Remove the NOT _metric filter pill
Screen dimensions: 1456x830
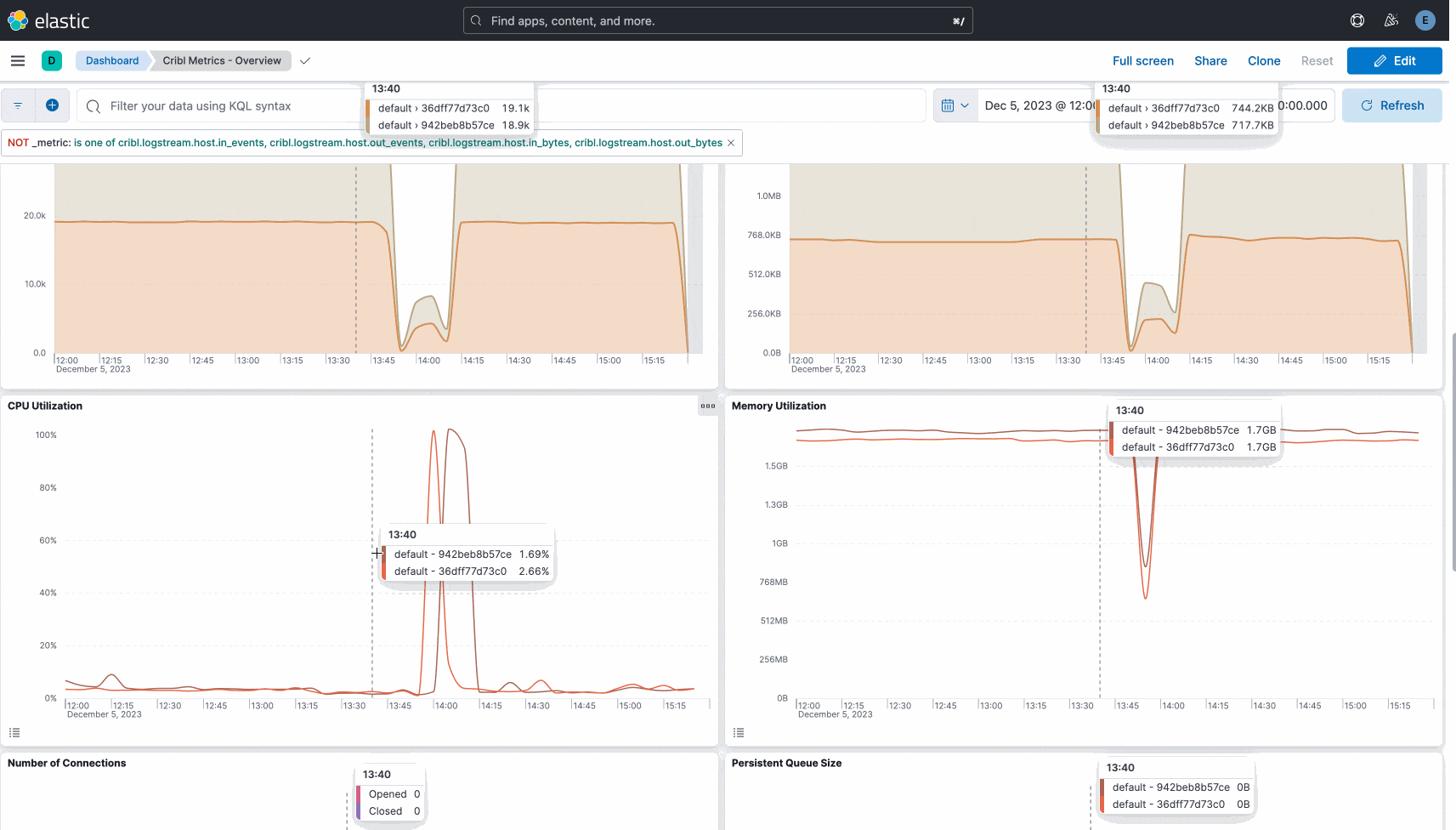point(730,143)
